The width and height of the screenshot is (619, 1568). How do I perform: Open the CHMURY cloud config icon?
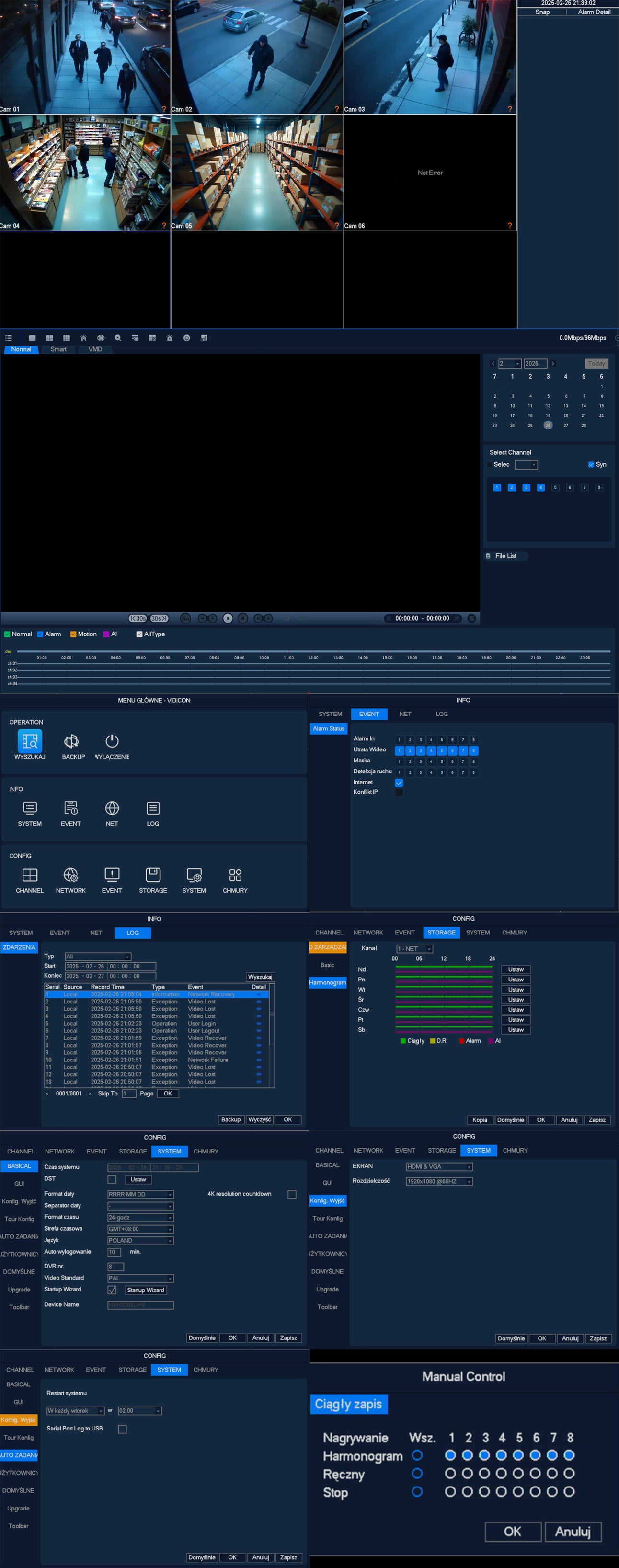[x=235, y=876]
